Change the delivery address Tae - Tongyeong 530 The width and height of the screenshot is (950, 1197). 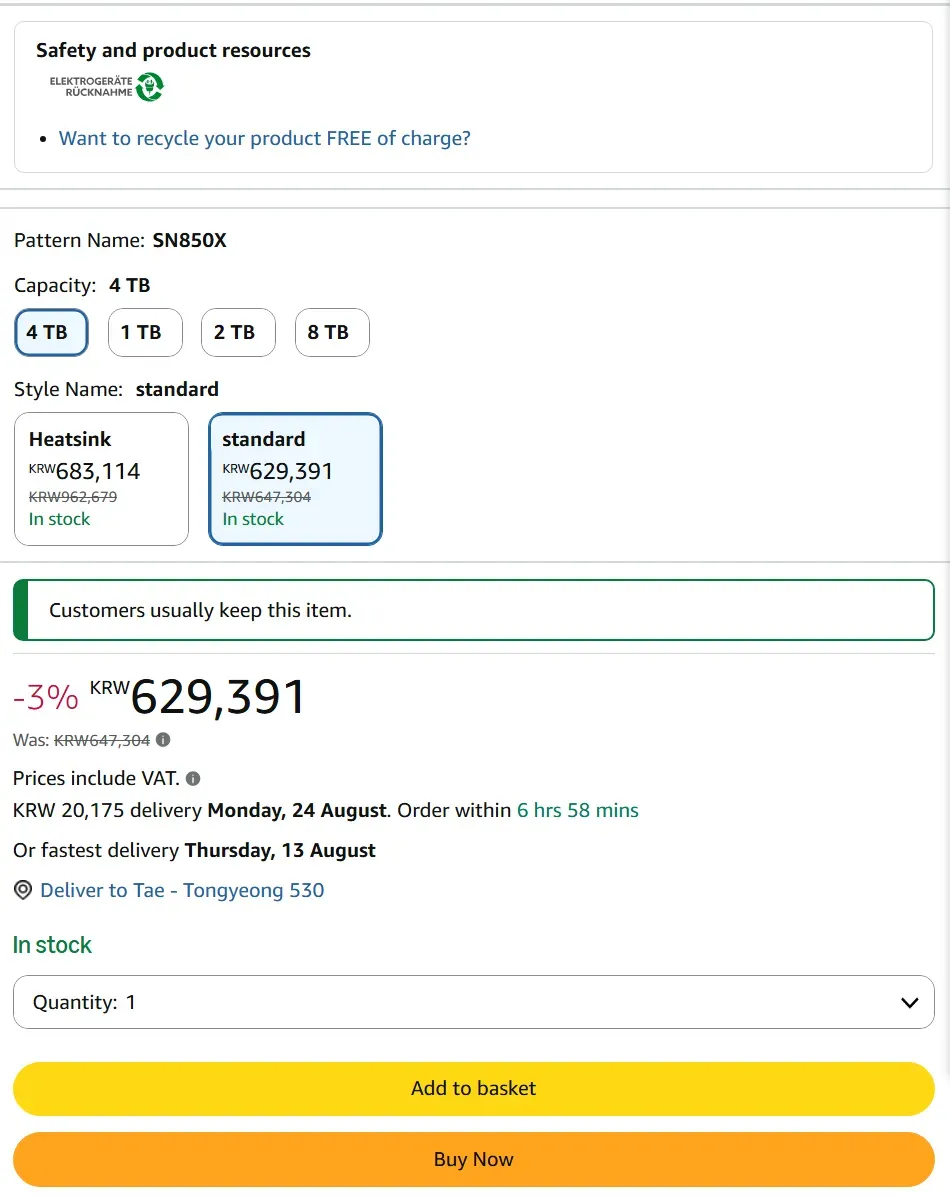pos(182,890)
